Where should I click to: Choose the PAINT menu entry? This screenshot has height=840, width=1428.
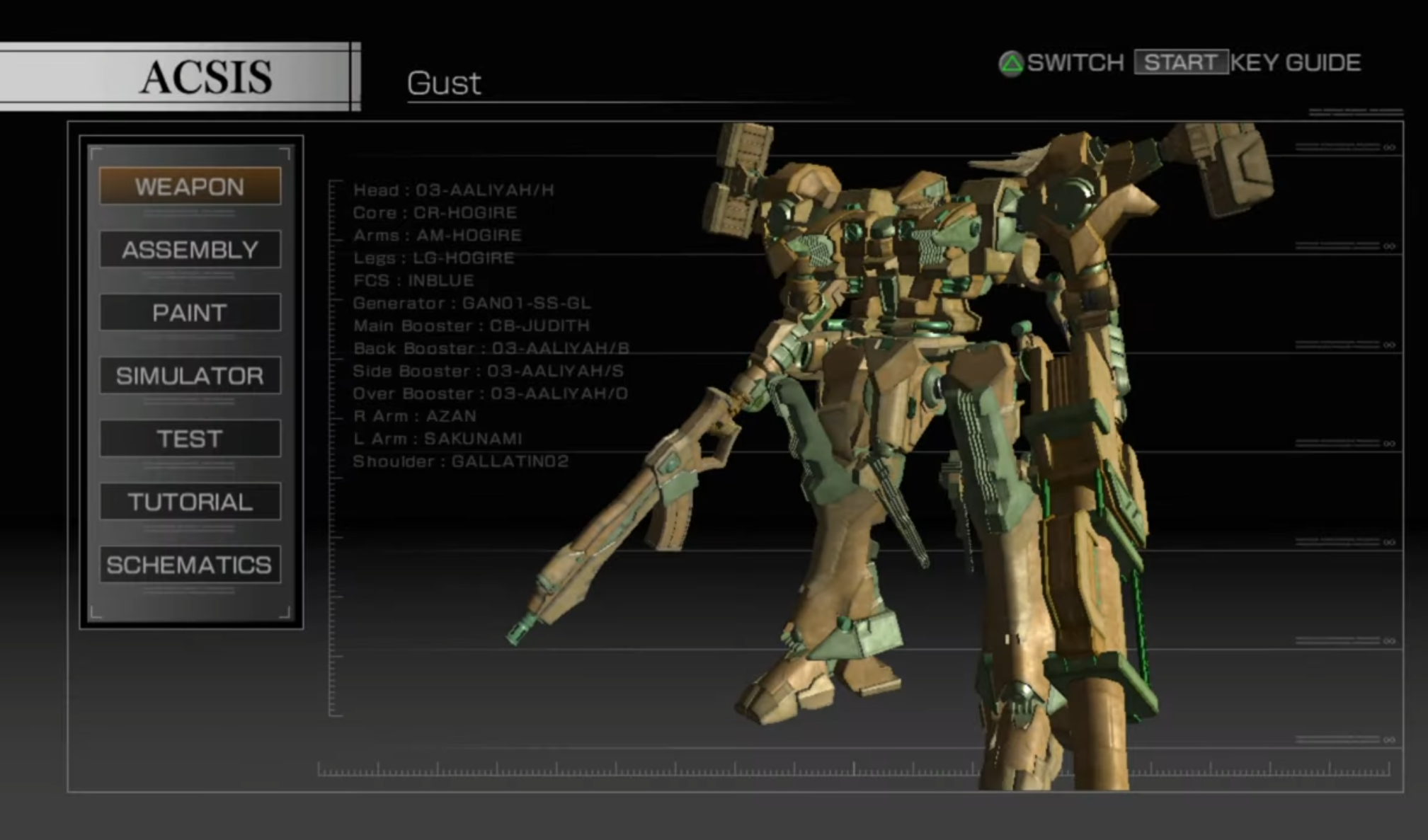pos(190,312)
